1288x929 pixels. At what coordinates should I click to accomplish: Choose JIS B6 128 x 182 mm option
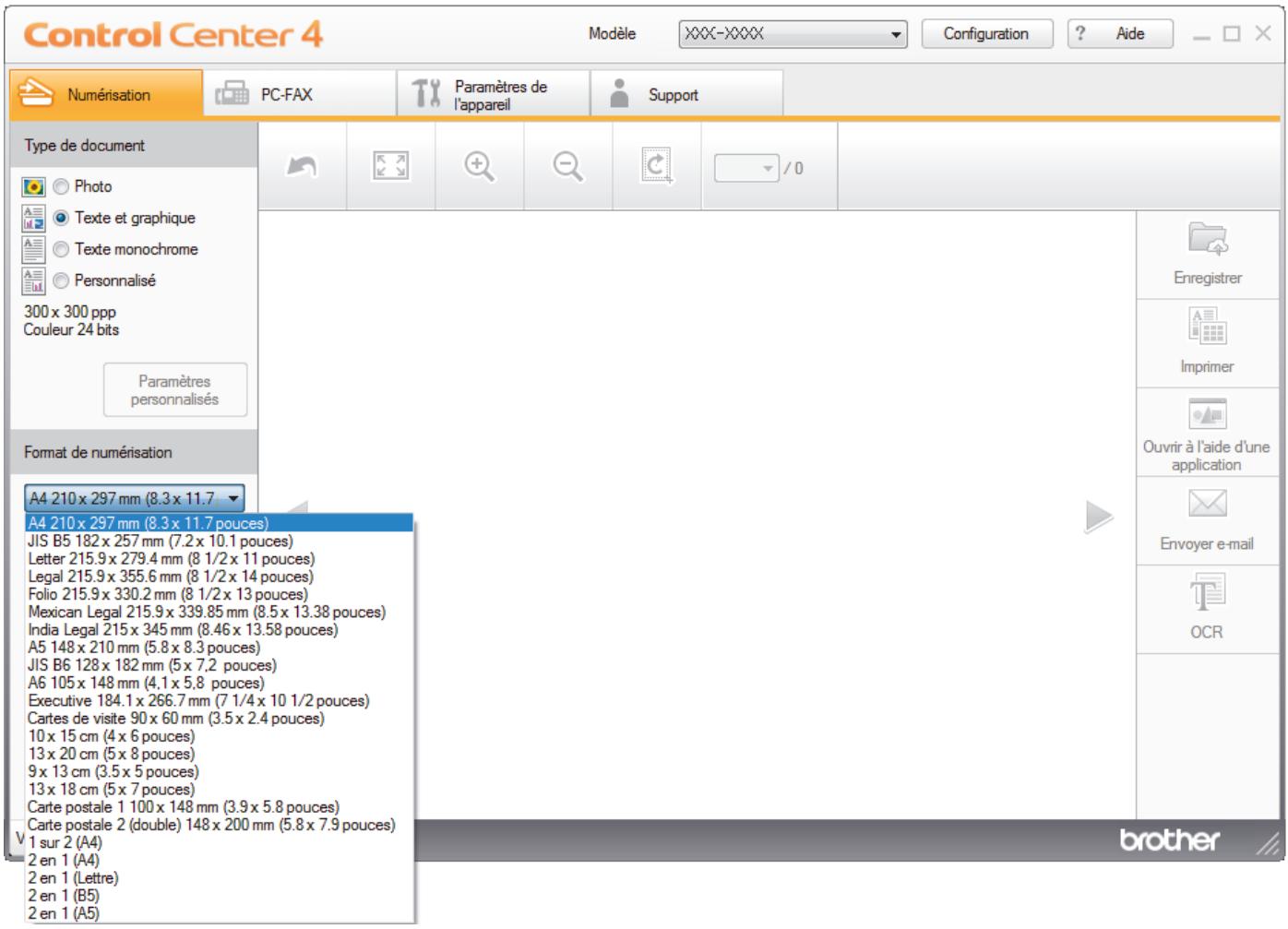220,665
